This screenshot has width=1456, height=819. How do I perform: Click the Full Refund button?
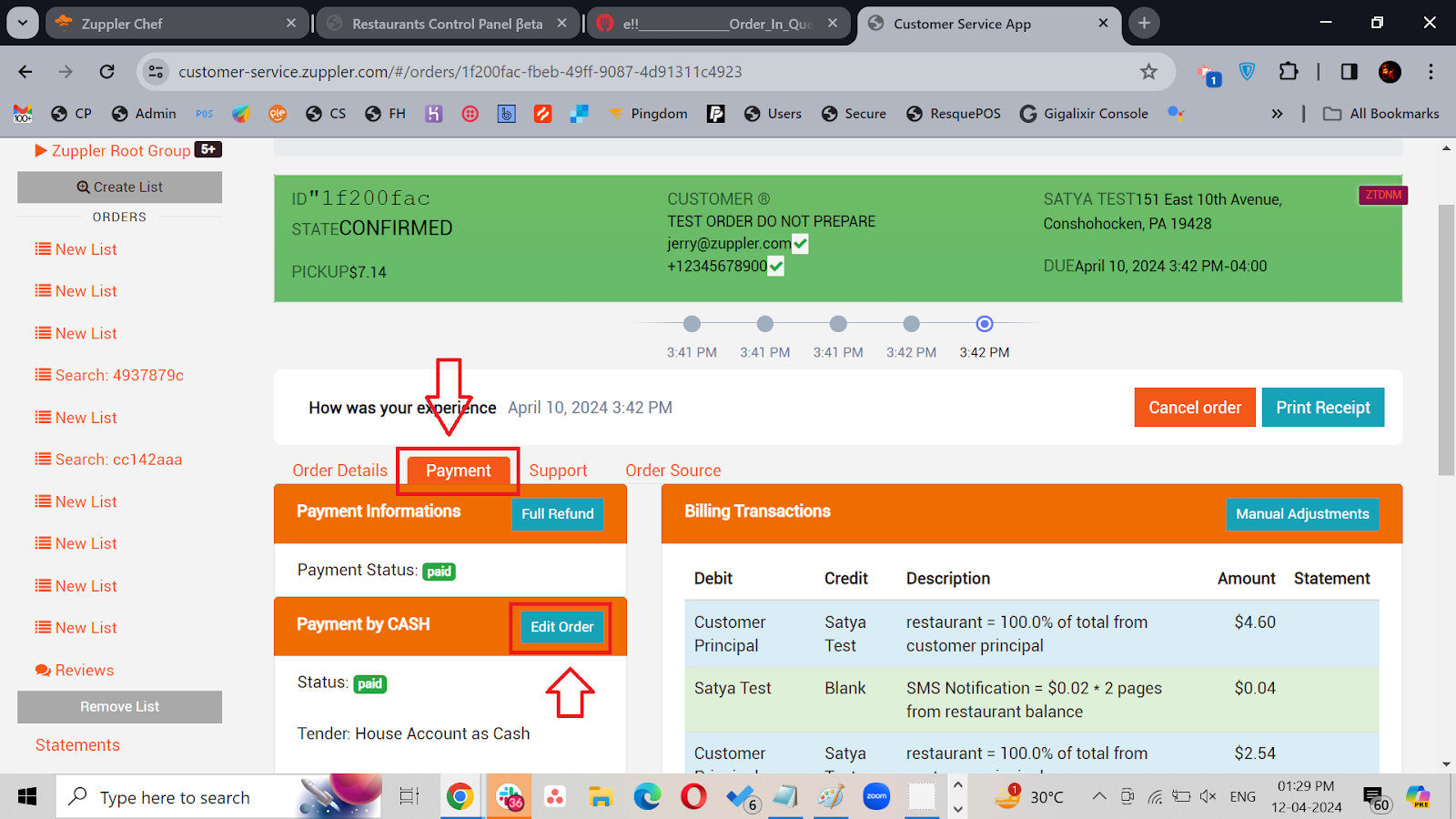[x=557, y=514]
